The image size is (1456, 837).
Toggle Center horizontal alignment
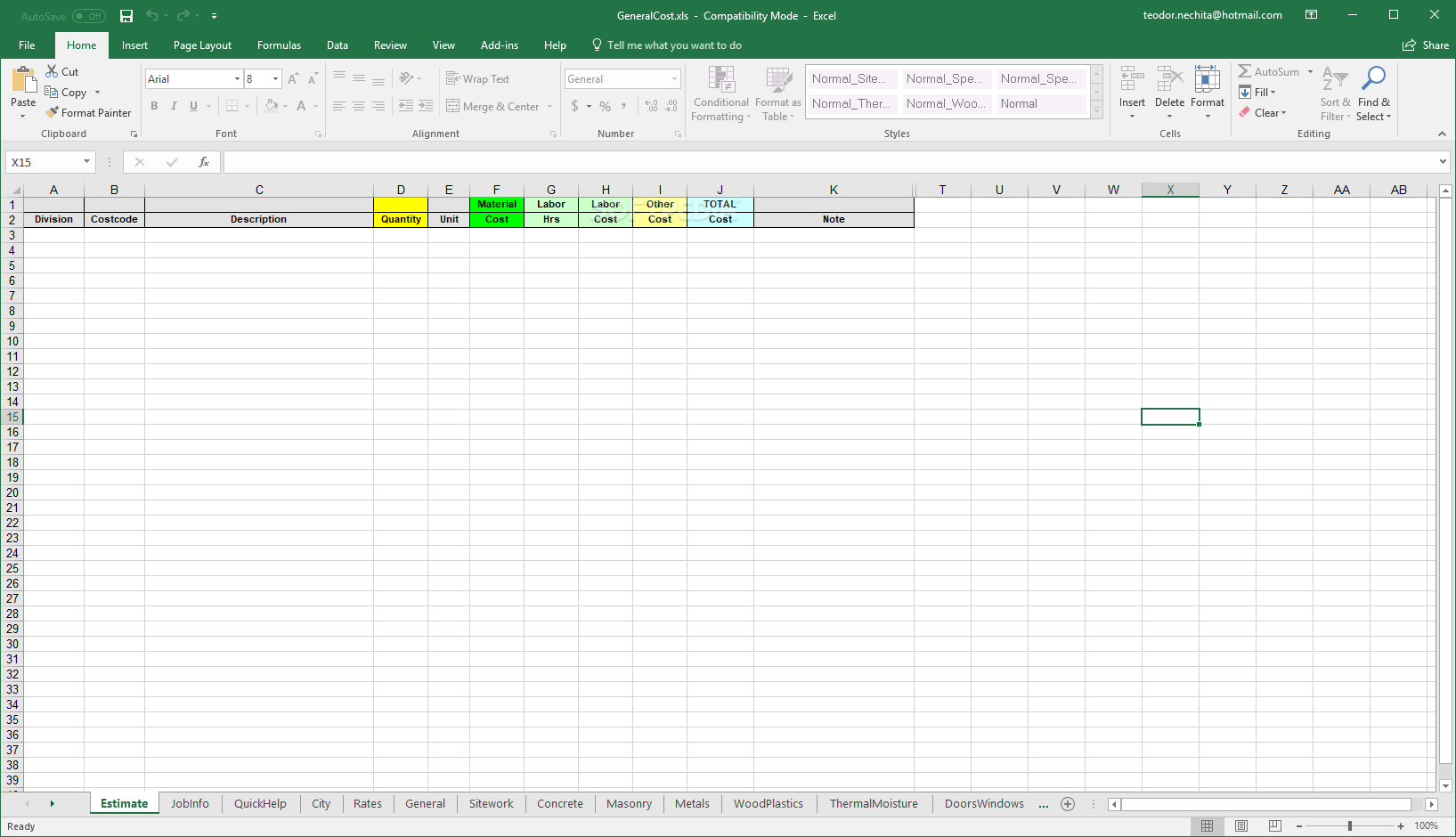pos(359,106)
